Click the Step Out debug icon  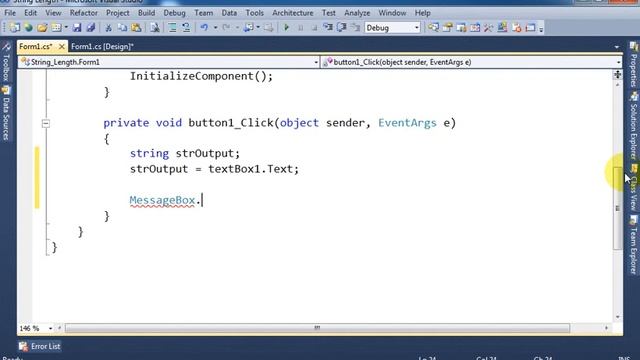pos(356,28)
